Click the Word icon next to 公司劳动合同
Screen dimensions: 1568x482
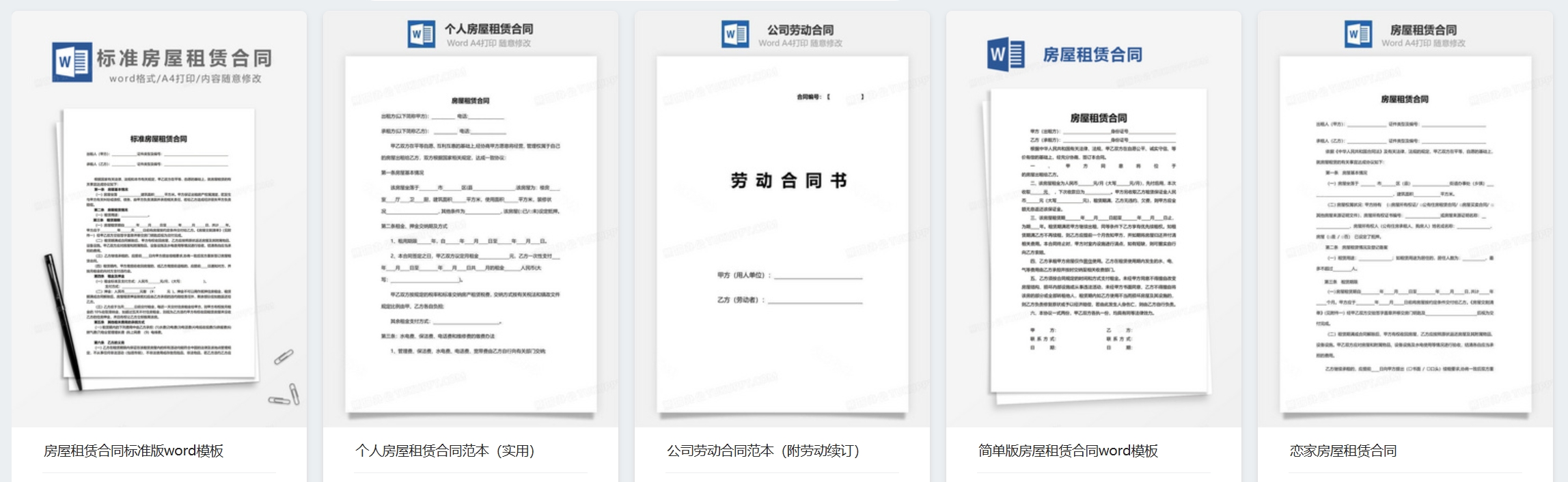[735, 34]
